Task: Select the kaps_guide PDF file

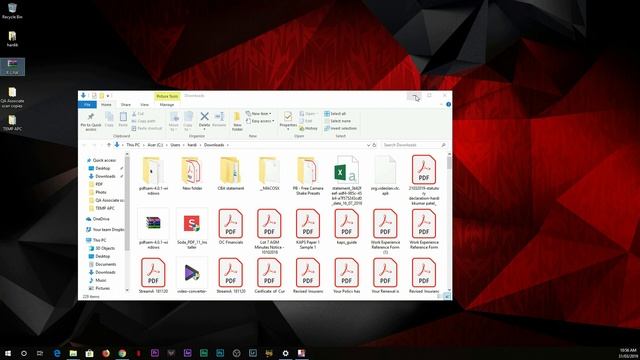Action: [x=347, y=227]
